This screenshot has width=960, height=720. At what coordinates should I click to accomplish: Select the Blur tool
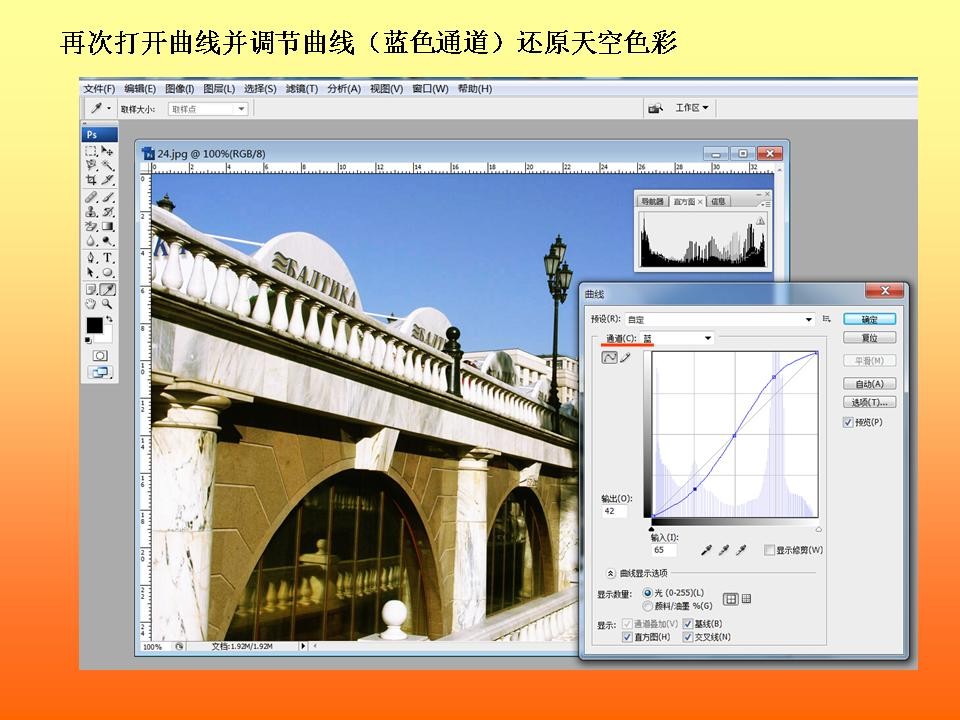tap(91, 241)
